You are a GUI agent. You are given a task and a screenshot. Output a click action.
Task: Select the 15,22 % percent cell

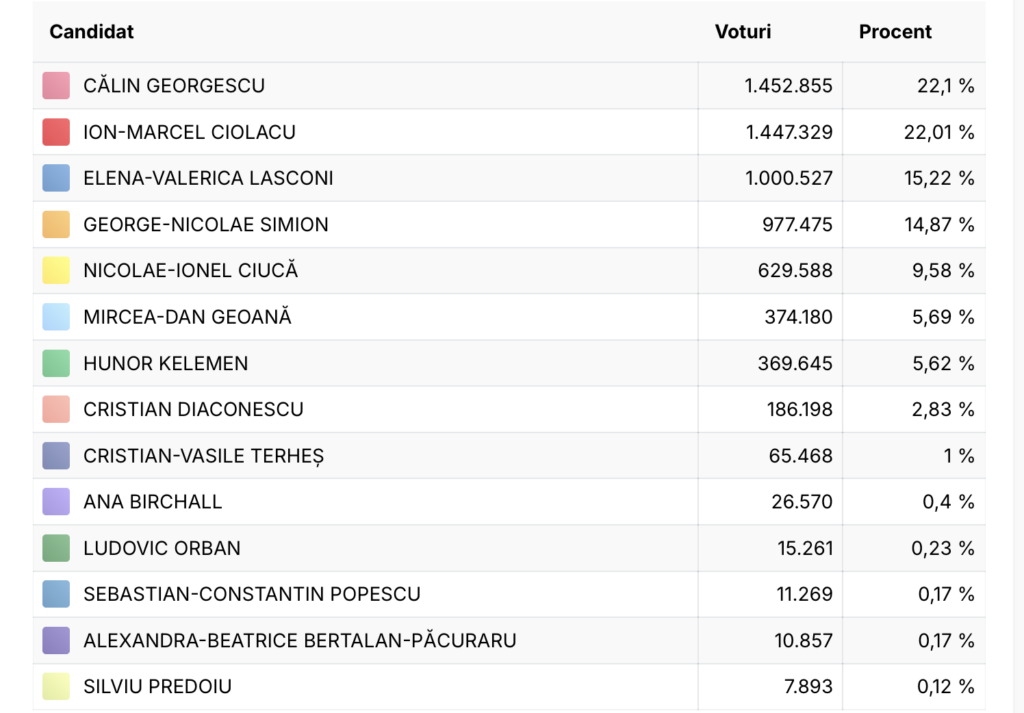click(x=914, y=178)
